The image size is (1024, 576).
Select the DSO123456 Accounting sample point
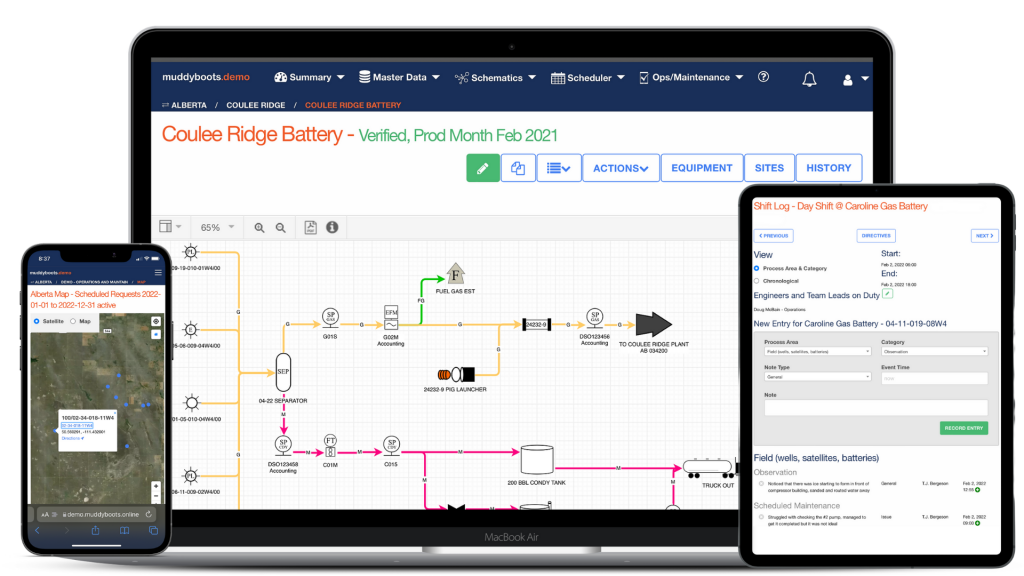pos(594,318)
